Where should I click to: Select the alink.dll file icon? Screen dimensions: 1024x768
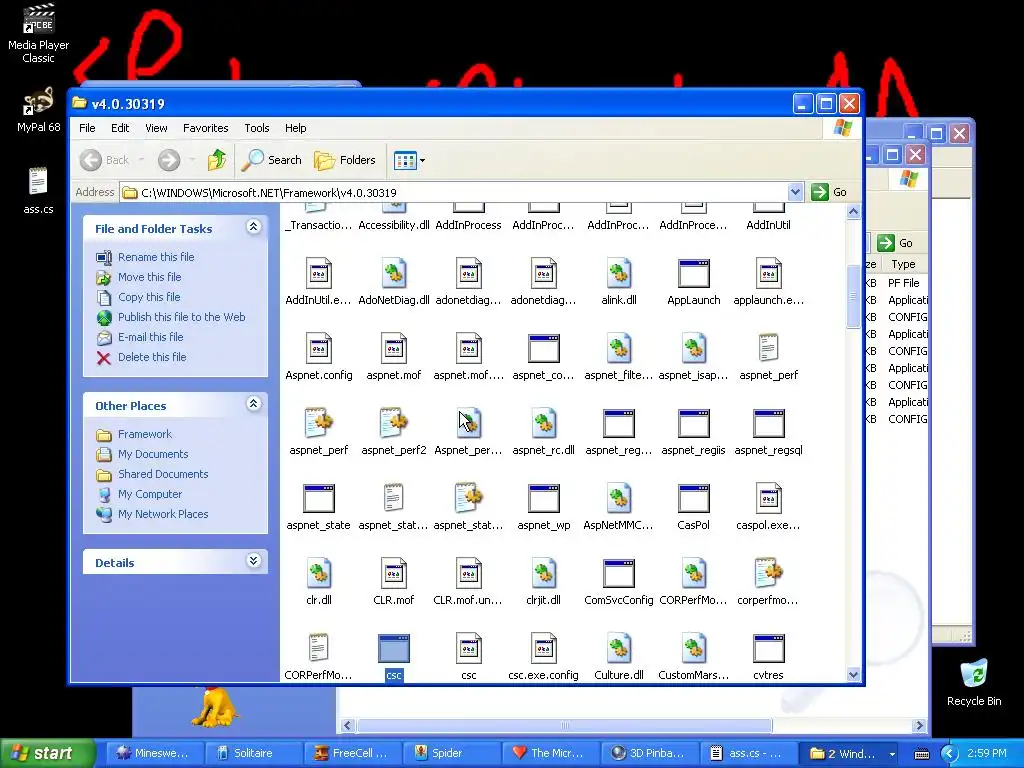(618, 273)
